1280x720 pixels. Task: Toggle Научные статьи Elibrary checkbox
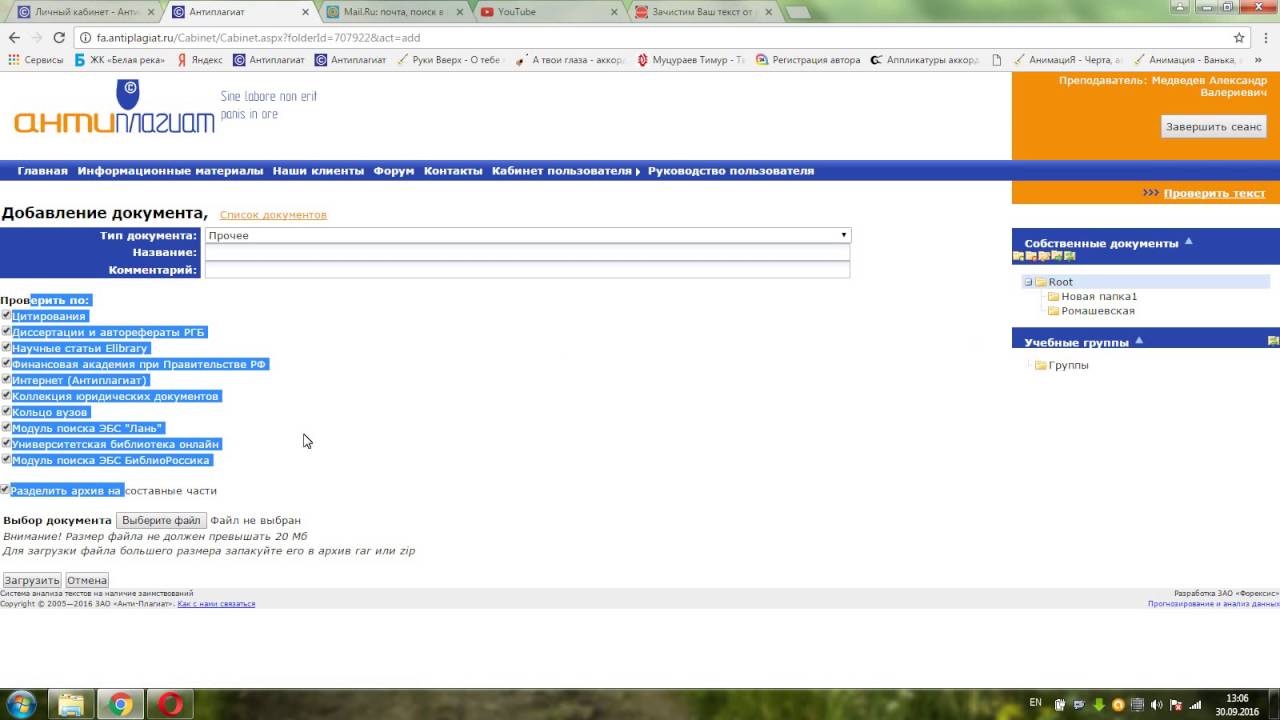point(6,348)
